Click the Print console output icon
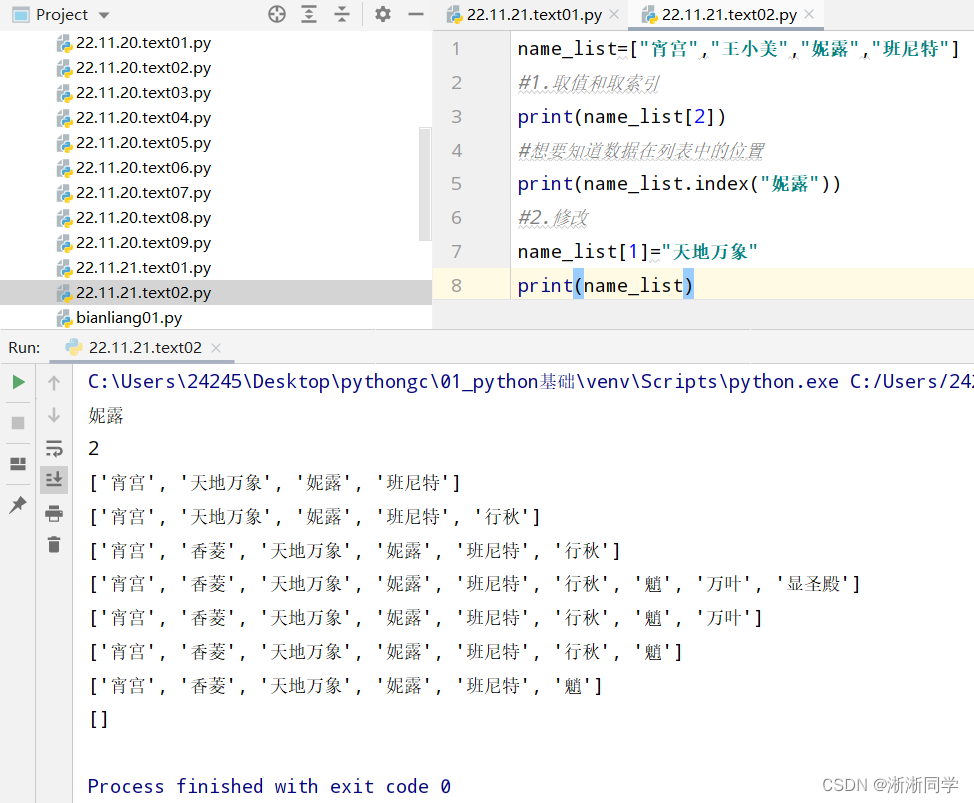This screenshot has width=974, height=803. coord(54,513)
